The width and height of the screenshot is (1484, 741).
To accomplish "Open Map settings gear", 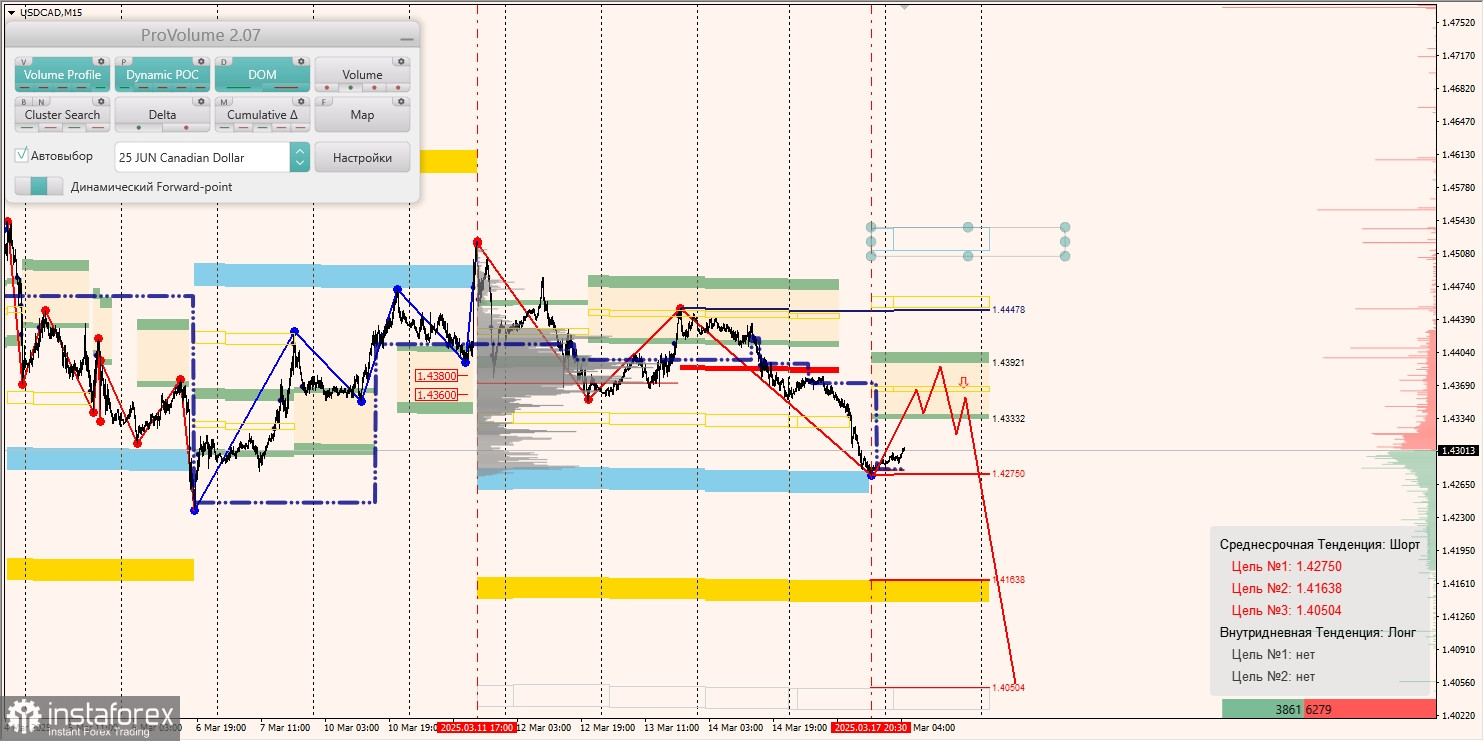I will 401,101.
